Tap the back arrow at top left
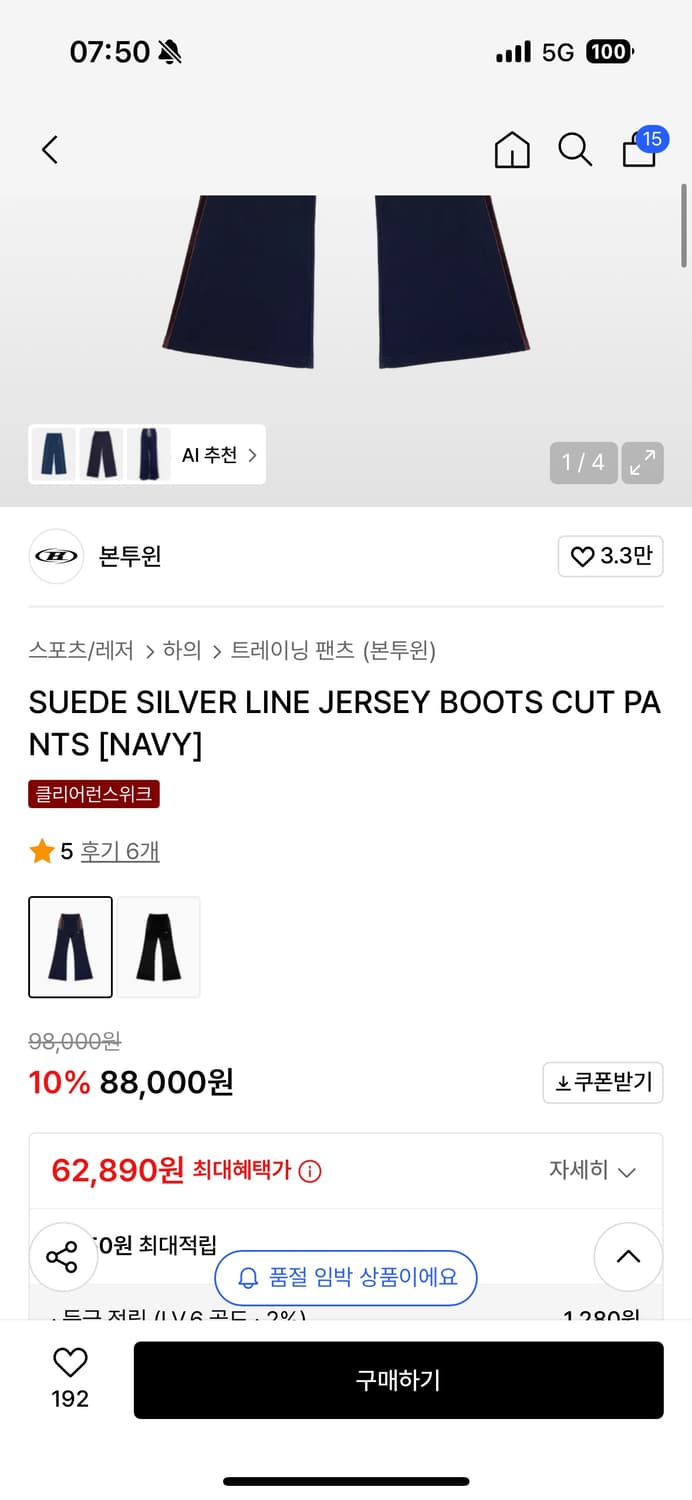Image resolution: width=692 pixels, height=1500 pixels. coord(49,149)
